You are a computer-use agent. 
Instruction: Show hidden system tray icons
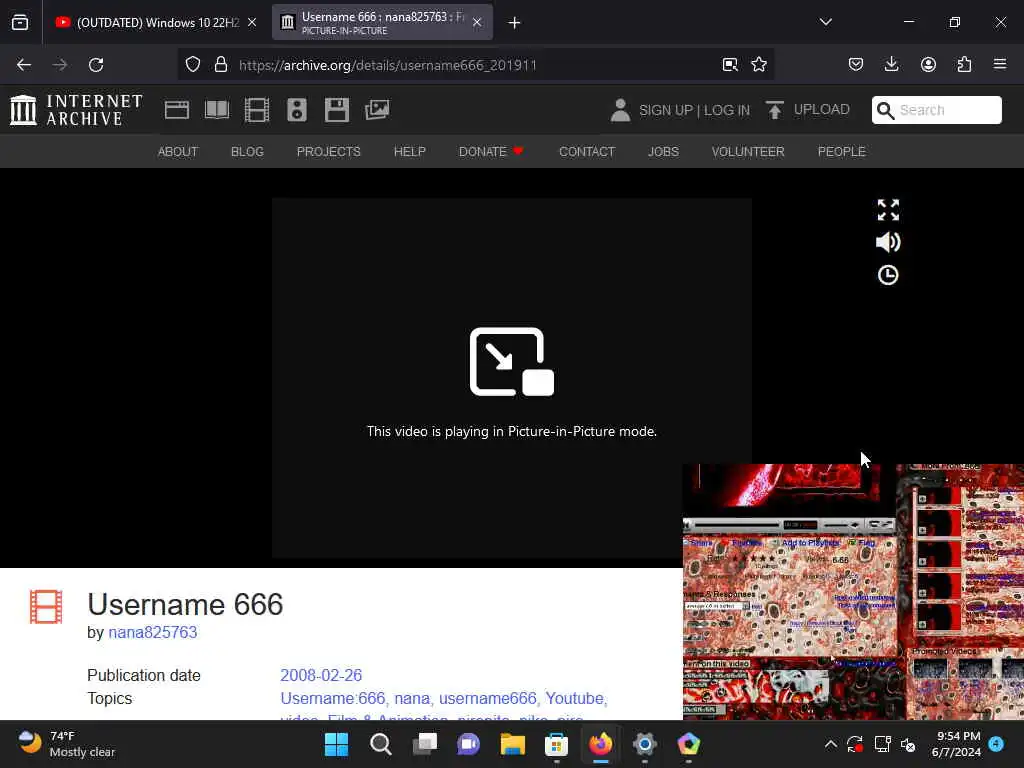(x=831, y=744)
